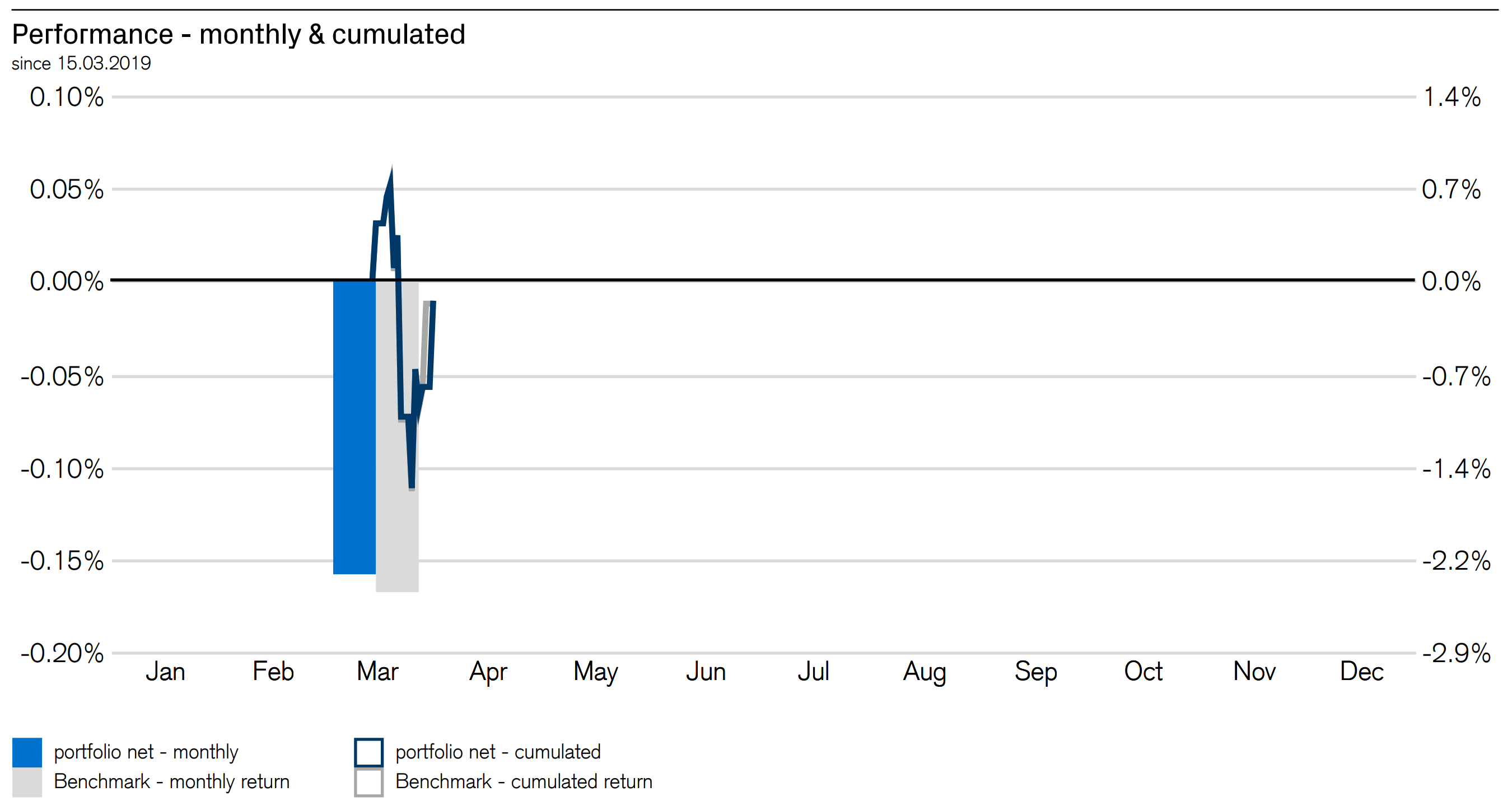Click the 'portfolio net - cumulated' legend text
1512x810 pixels.
click(x=498, y=752)
